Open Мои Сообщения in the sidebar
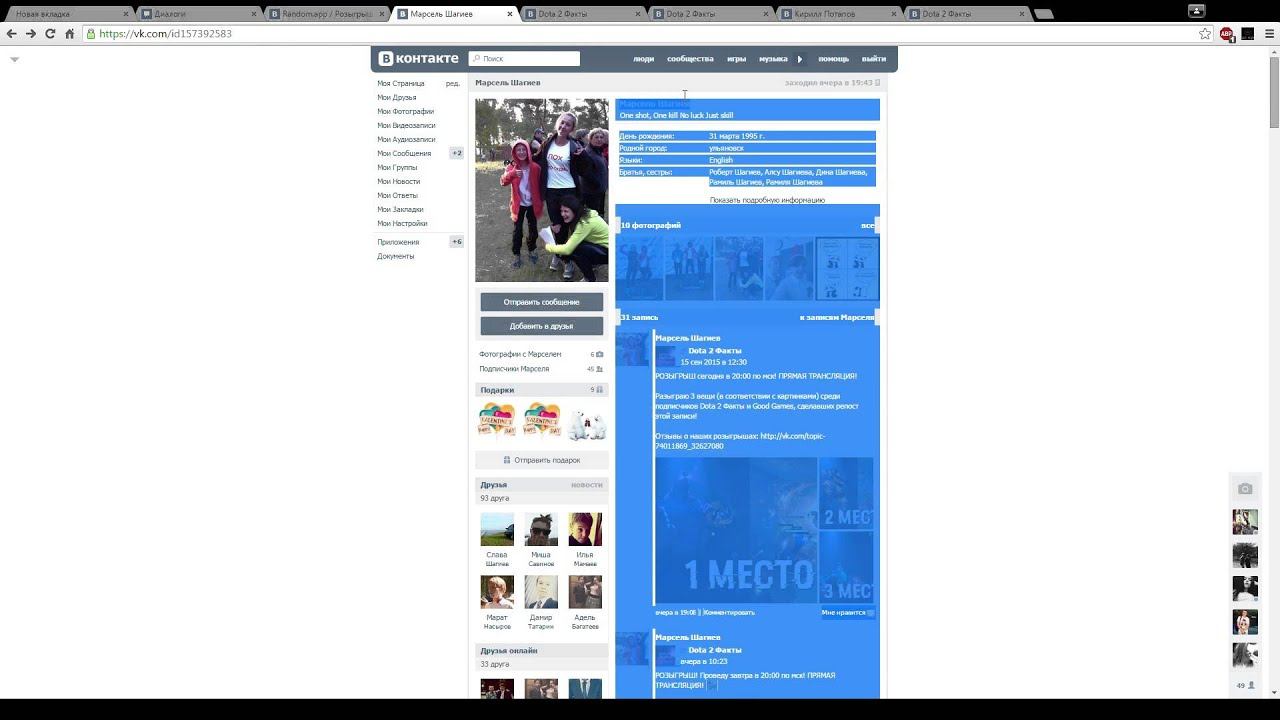Viewport: 1280px width, 720px height. click(x=404, y=153)
